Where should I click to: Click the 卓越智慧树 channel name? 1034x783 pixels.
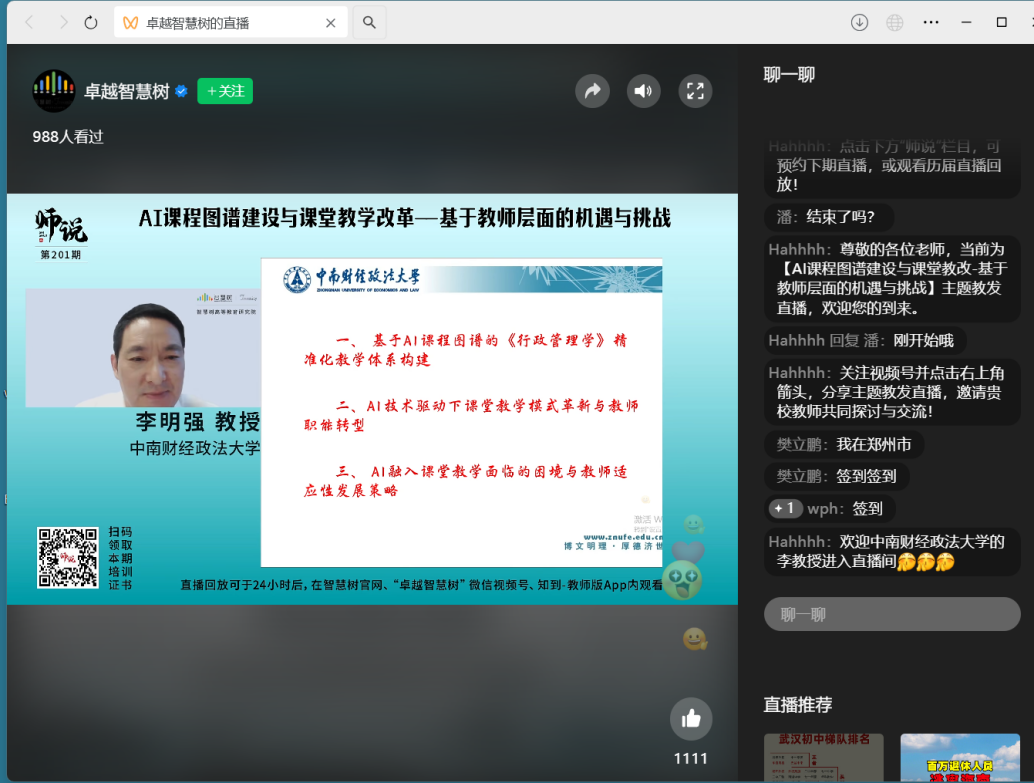tap(127, 92)
